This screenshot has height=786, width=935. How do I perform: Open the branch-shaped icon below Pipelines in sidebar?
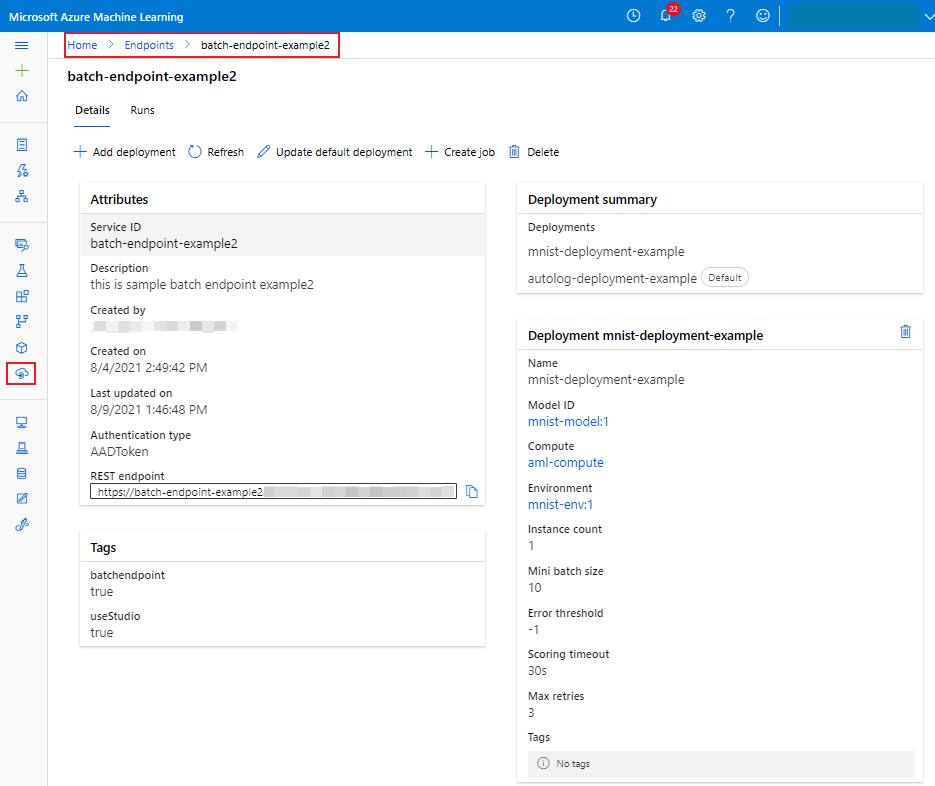pyautogui.click(x=21, y=322)
